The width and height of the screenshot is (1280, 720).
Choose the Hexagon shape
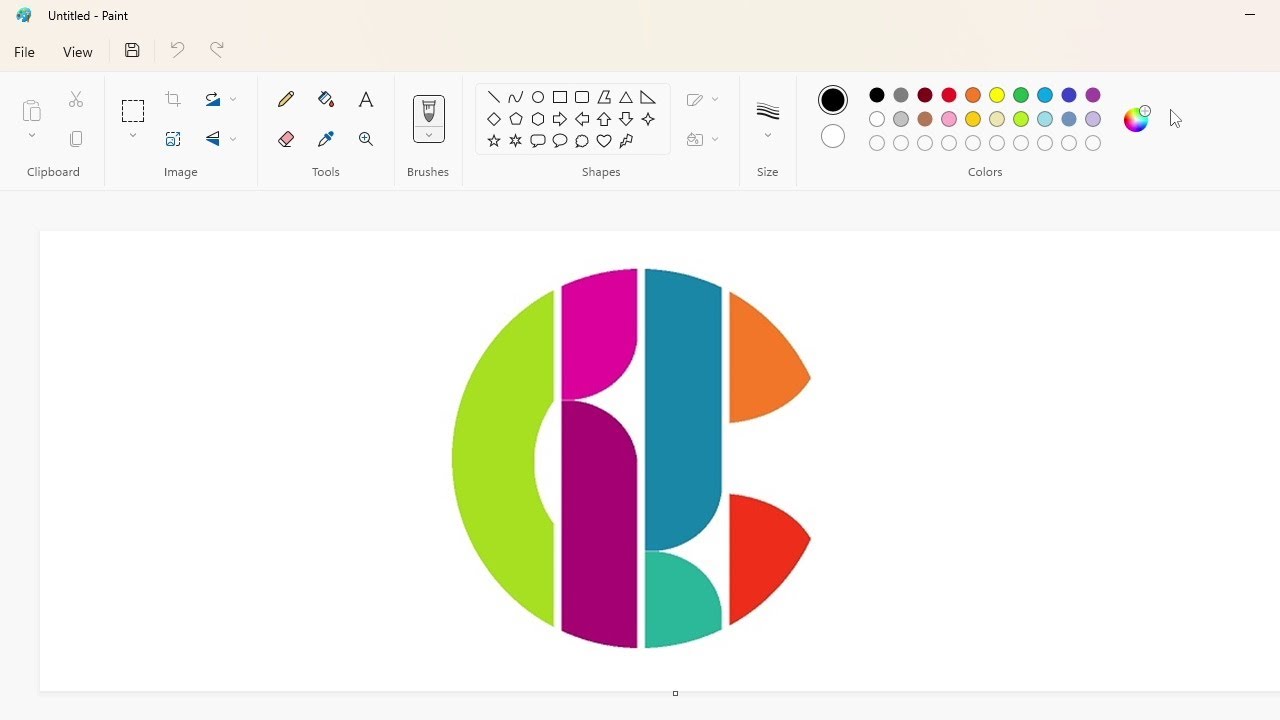pyautogui.click(x=538, y=119)
